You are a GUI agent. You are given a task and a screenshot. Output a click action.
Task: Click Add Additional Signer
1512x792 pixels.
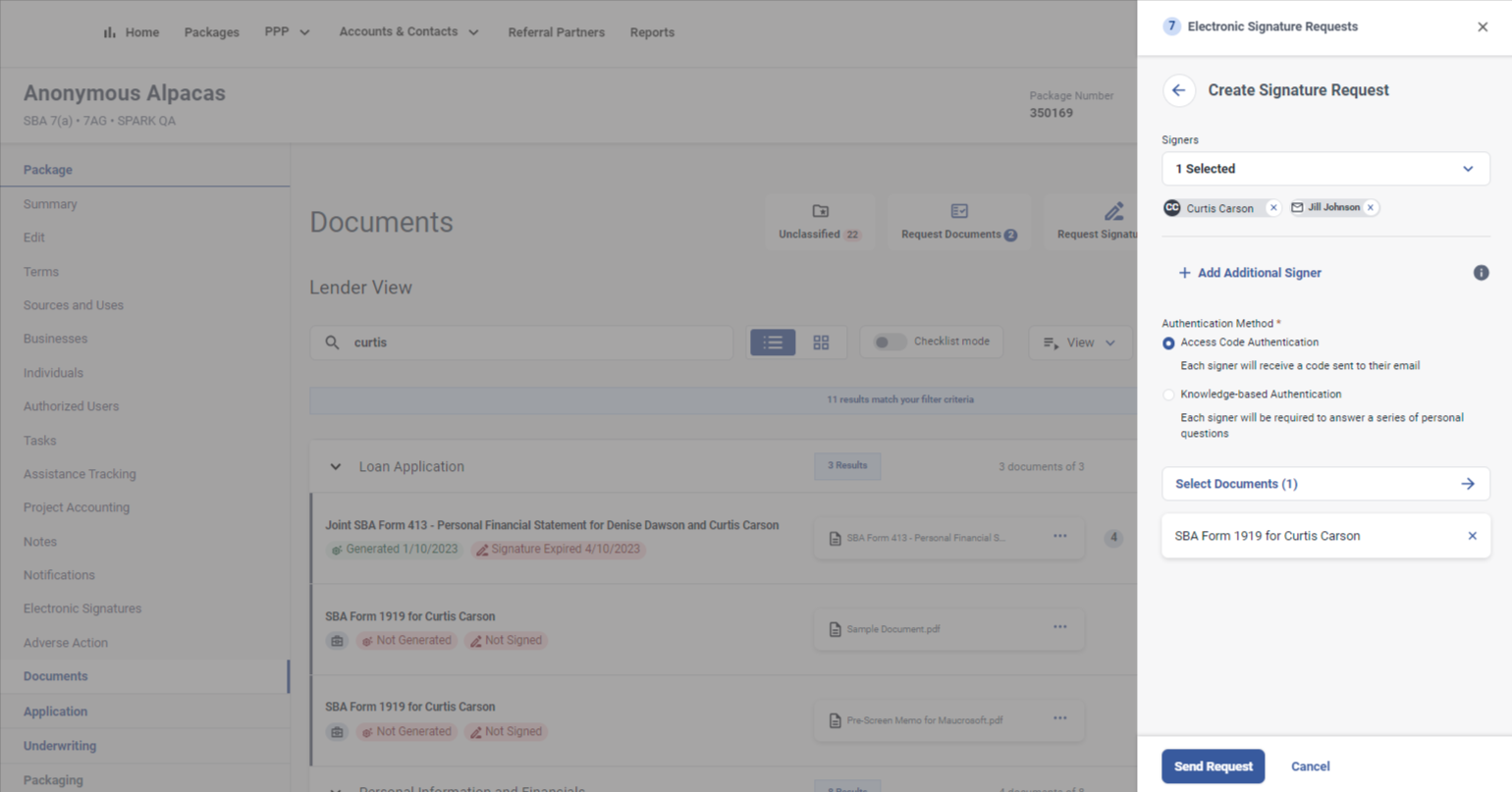(x=1250, y=273)
